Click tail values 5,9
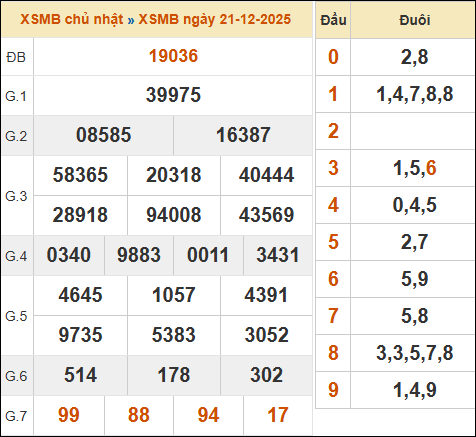Viewport: 476px width, 437px height. click(x=415, y=279)
